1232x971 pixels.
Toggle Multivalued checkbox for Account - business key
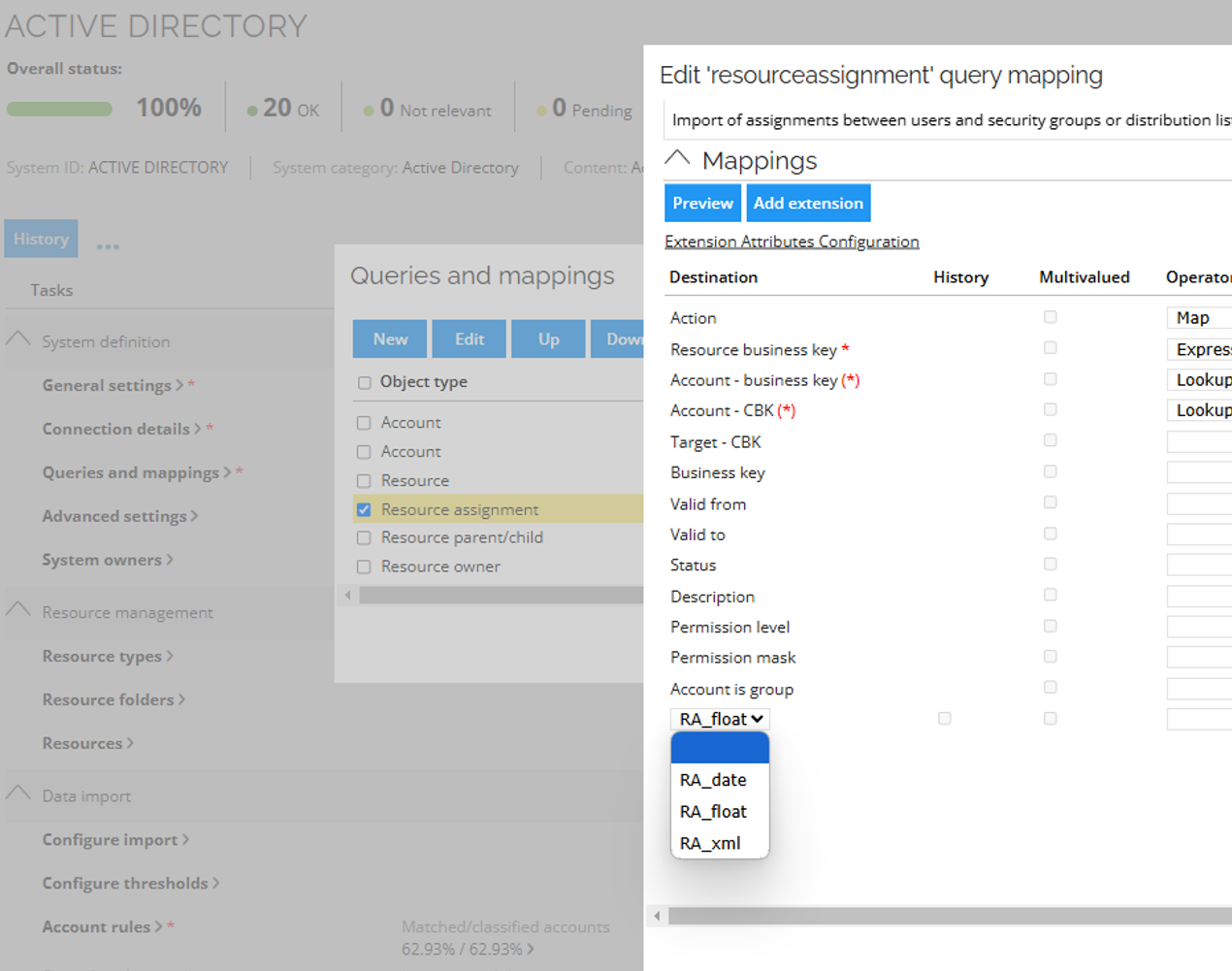1050,379
